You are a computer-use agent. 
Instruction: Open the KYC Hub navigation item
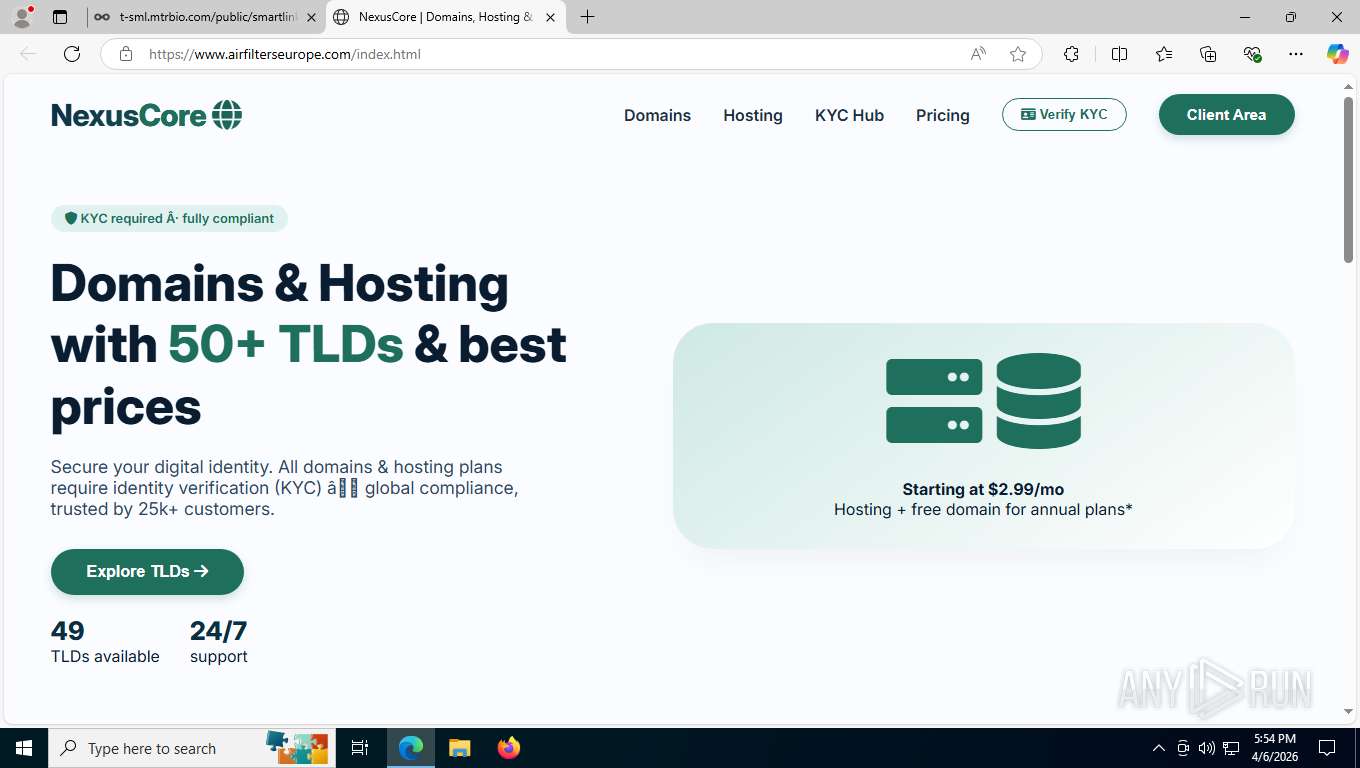pos(849,115)
